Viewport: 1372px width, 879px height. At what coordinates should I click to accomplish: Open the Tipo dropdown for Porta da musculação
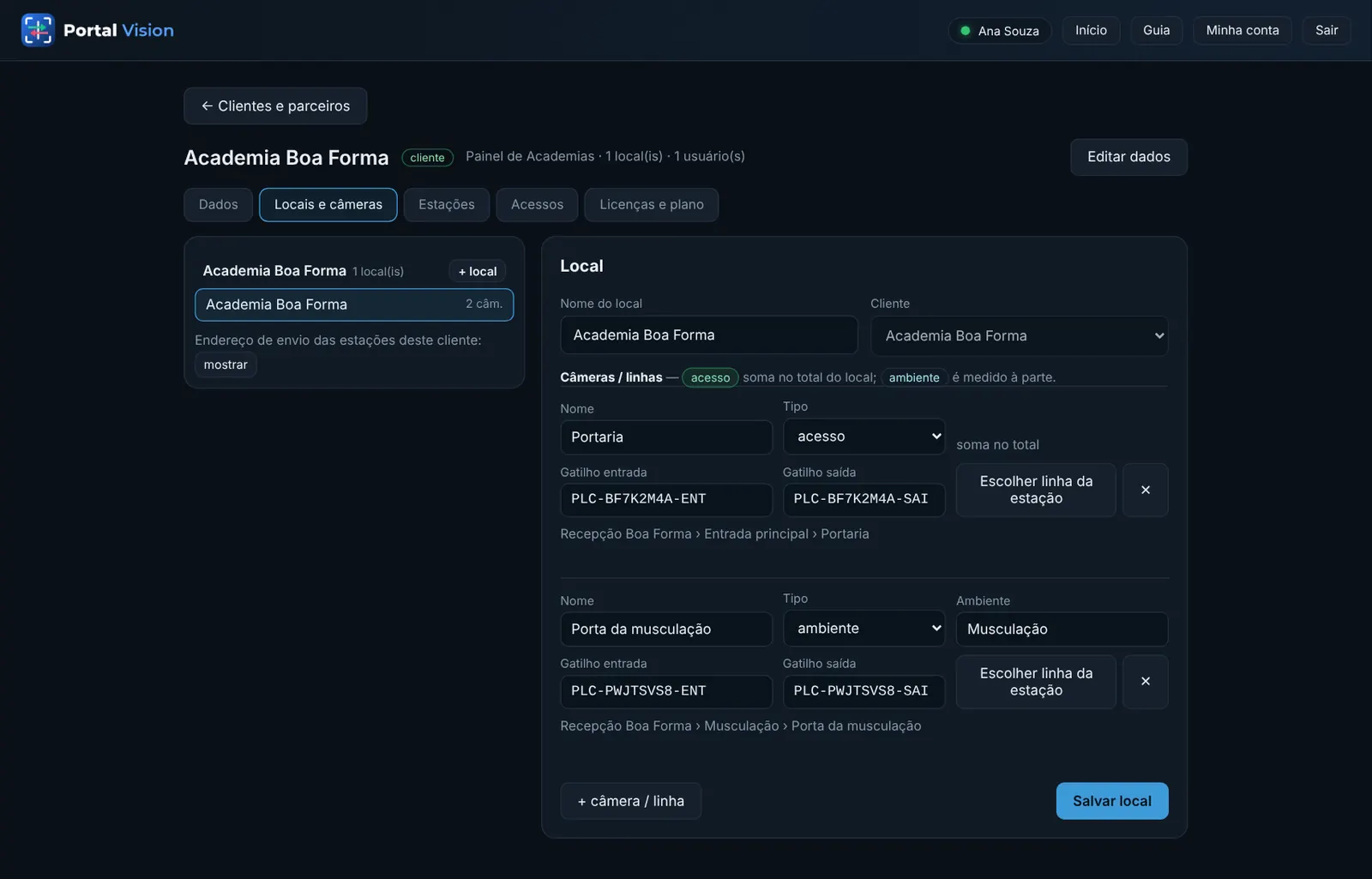coord(864,629)
